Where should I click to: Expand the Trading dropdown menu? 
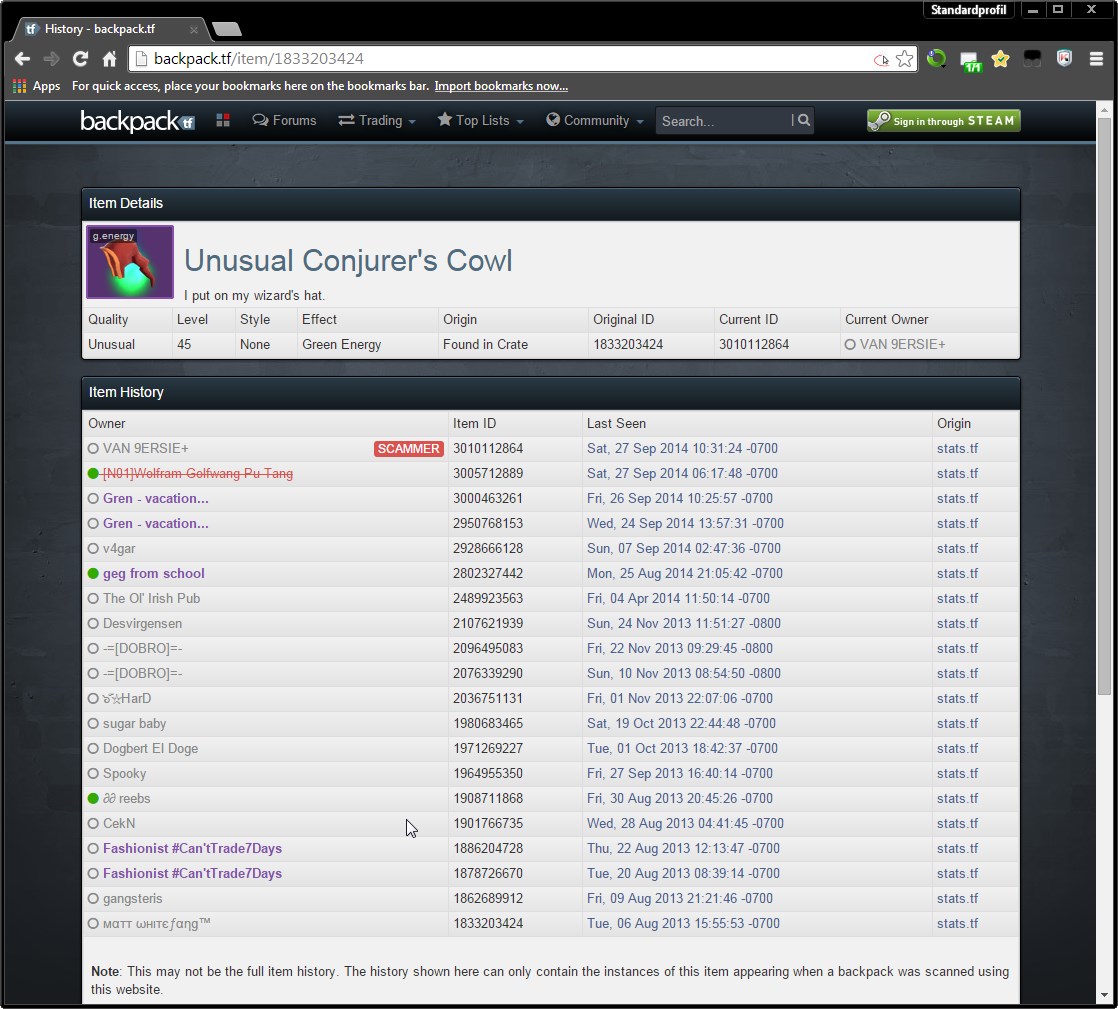tap(376, 121)
